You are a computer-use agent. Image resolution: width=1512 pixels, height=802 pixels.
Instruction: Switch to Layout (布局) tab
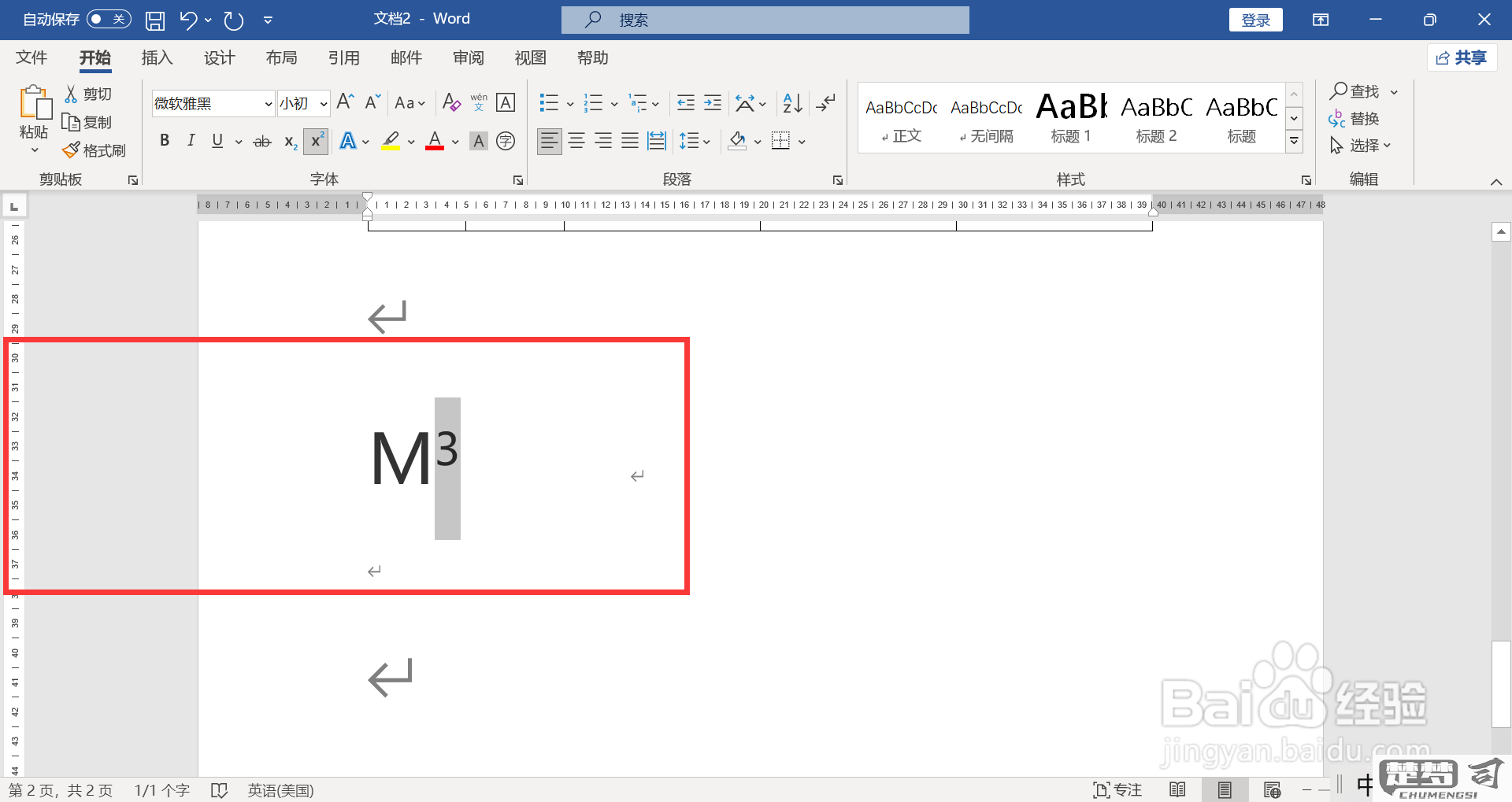tap(281, 57)
